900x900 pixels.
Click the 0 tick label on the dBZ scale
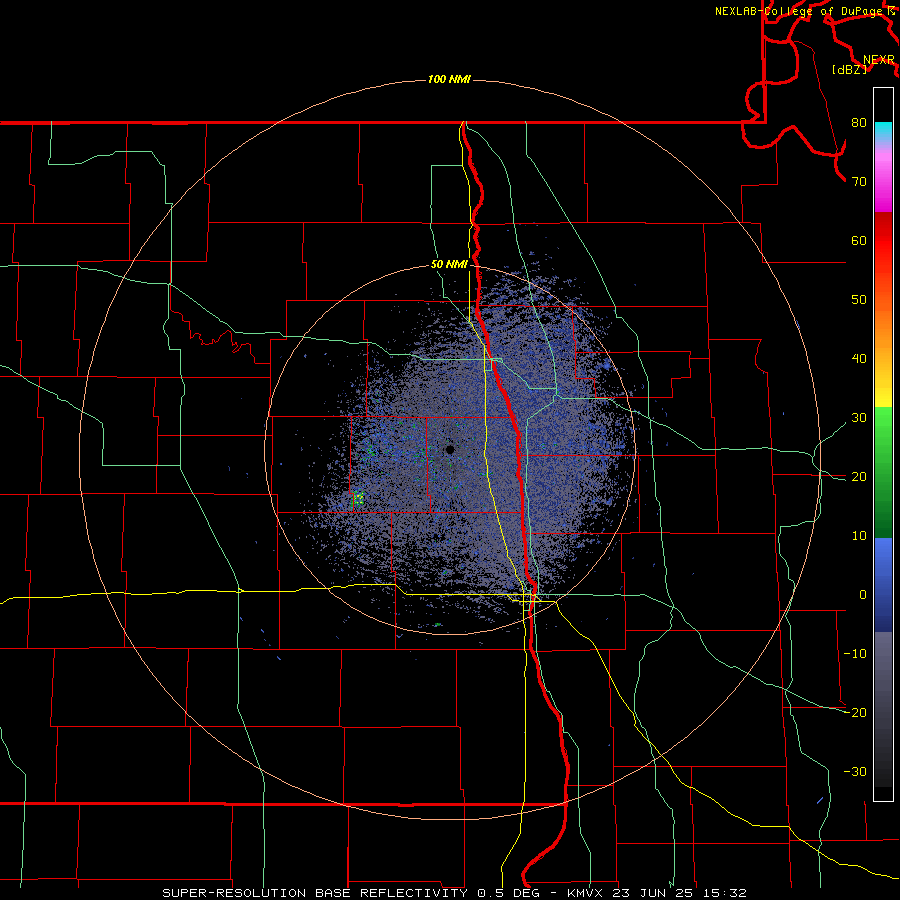[863, 595]
